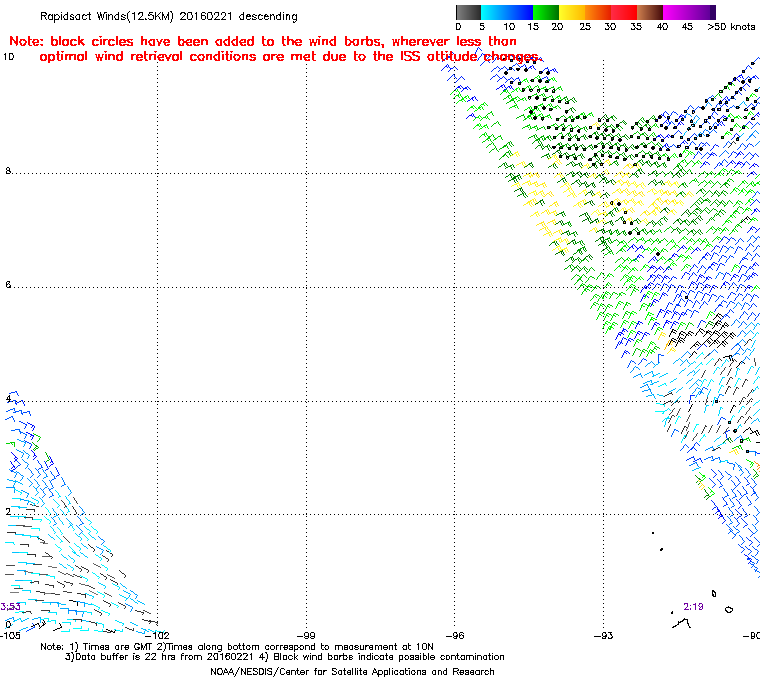The width and height of the screenshot is (760, 688).
Task: Click the cyan-blue 5-15 knots legend segment
Action: click(507, 12)
